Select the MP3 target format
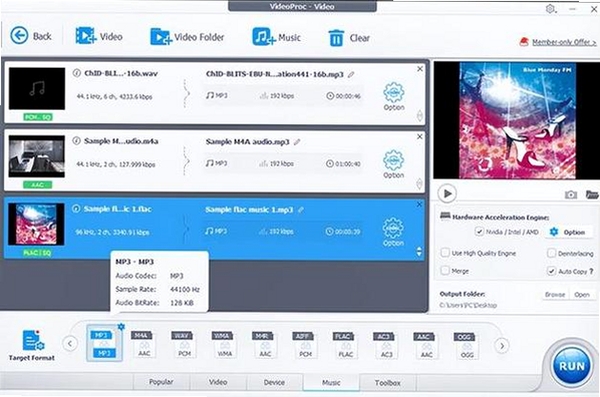The height and width of the screenshot is (397, 600). (x=104, y=343)
